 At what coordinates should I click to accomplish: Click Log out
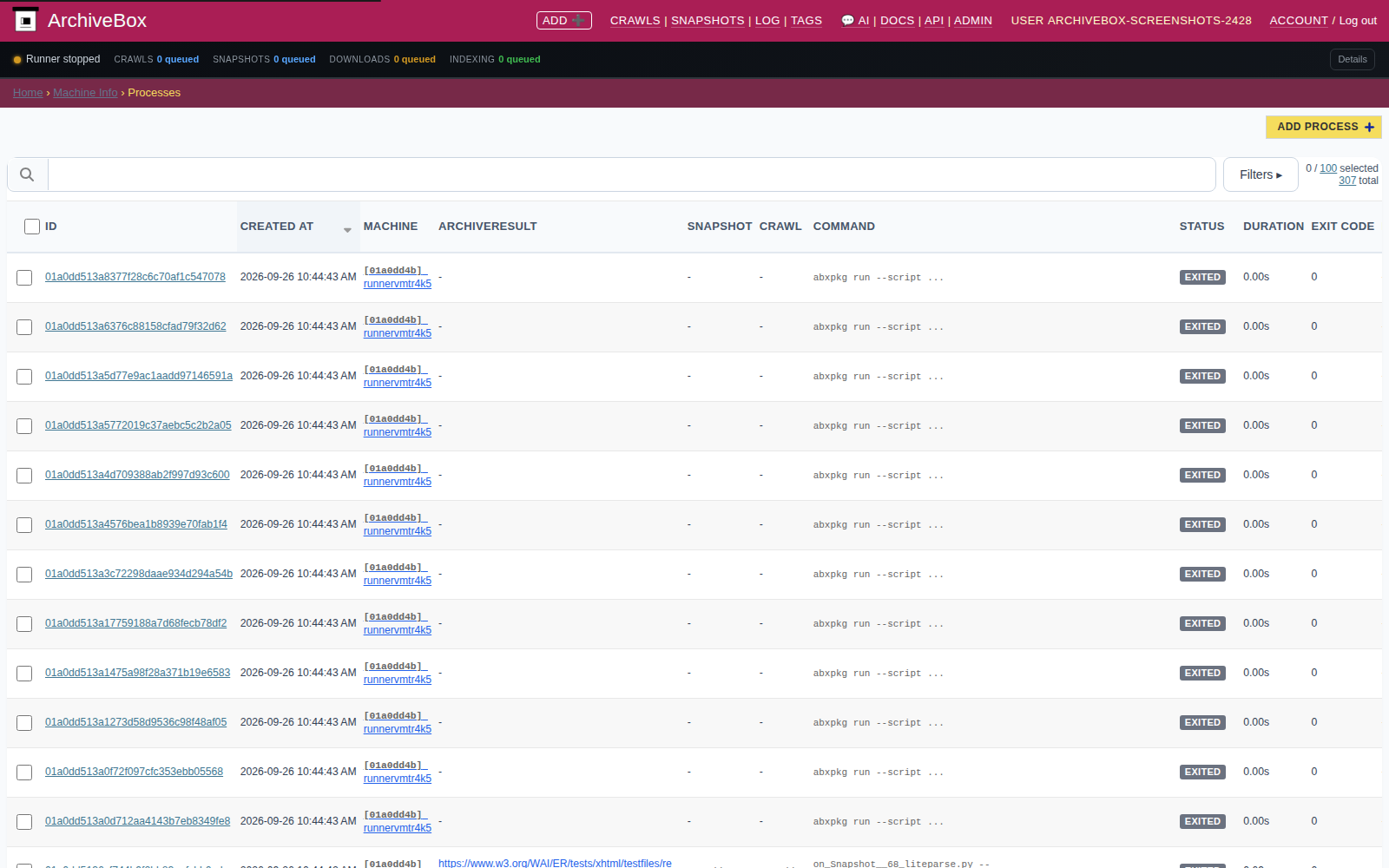[1358, 21]
